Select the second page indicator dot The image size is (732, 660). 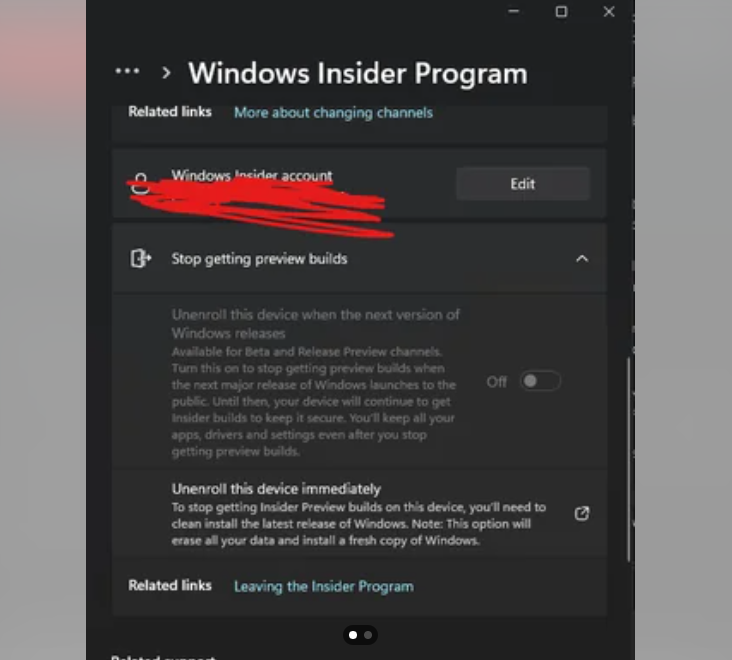pos(368,635)
